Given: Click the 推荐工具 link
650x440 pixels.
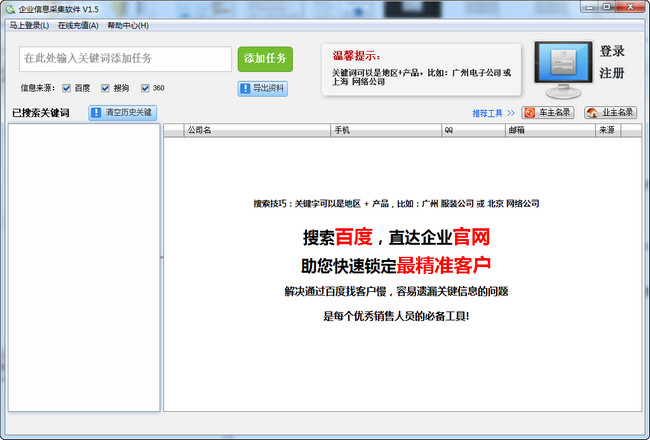Looking at the screenshot, I should [x=493, y=113].
